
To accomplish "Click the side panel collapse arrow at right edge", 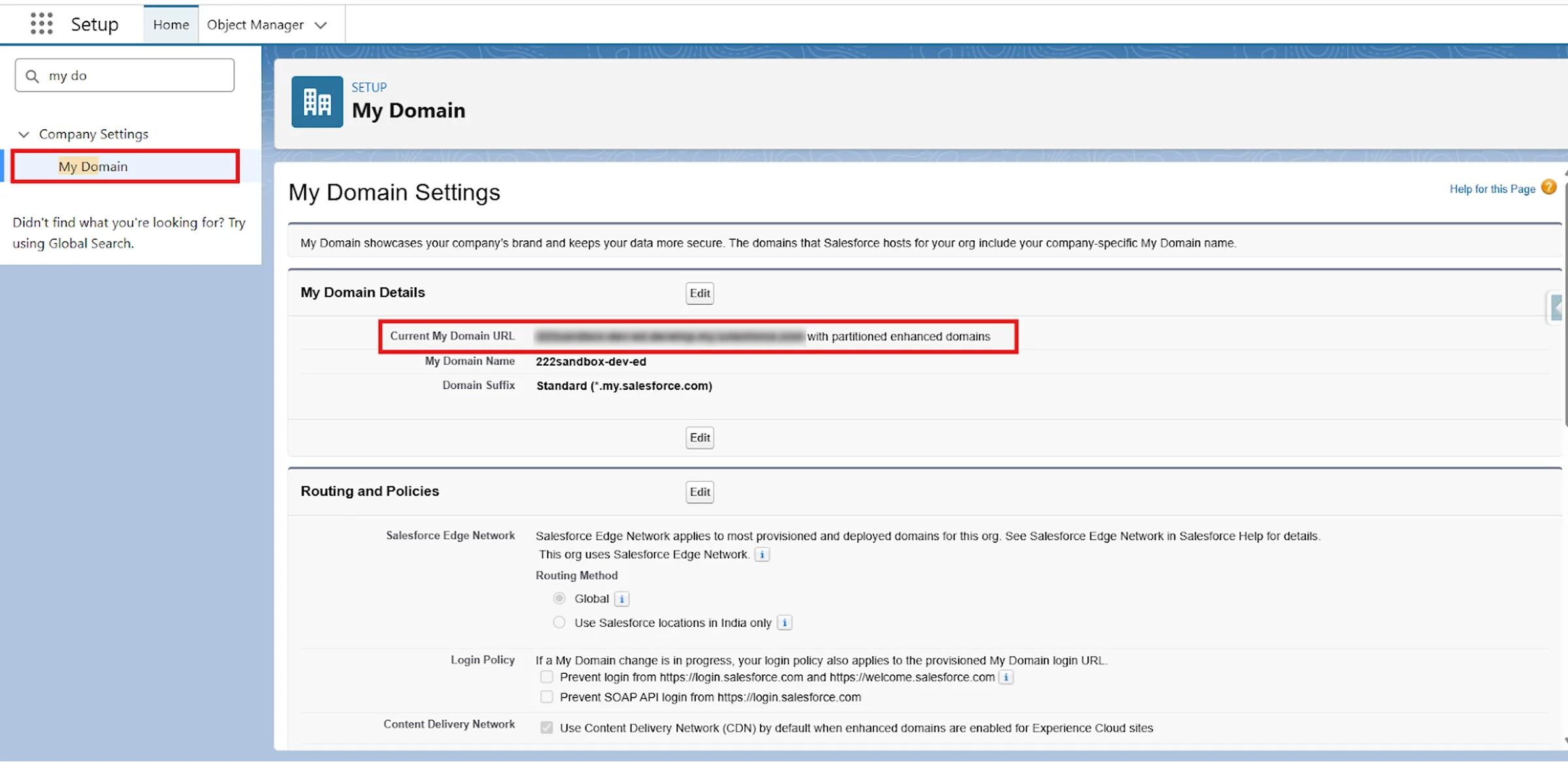I will pos(1557,307).
